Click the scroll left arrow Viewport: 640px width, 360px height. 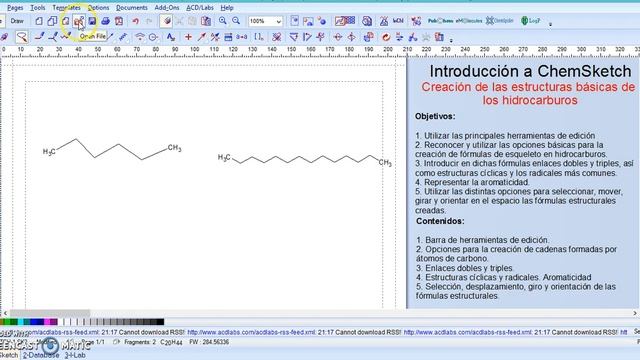pyautogui.click(x=4, y=313)
